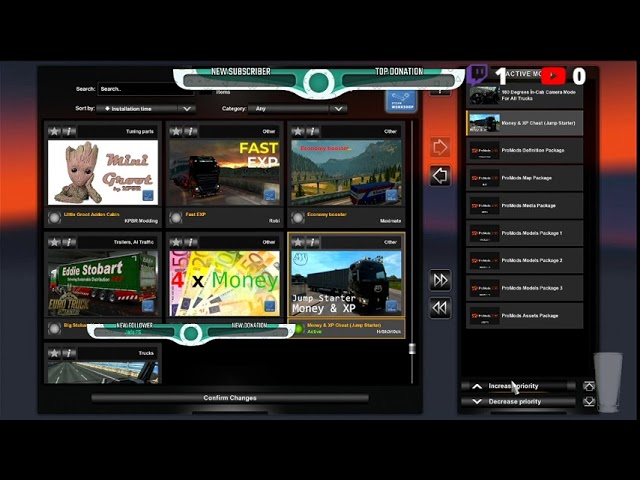Show info for 4 x Money mod
Image resolution: width=640 pixels, height=480 pixels.
click(191, 242)
